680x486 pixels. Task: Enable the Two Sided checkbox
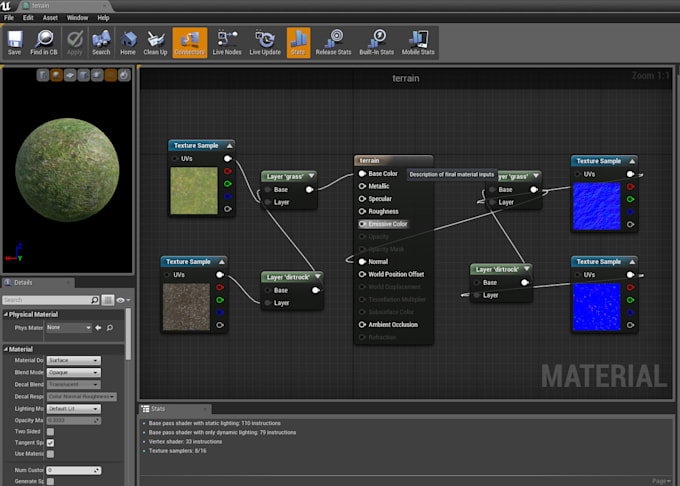point(50,431)
